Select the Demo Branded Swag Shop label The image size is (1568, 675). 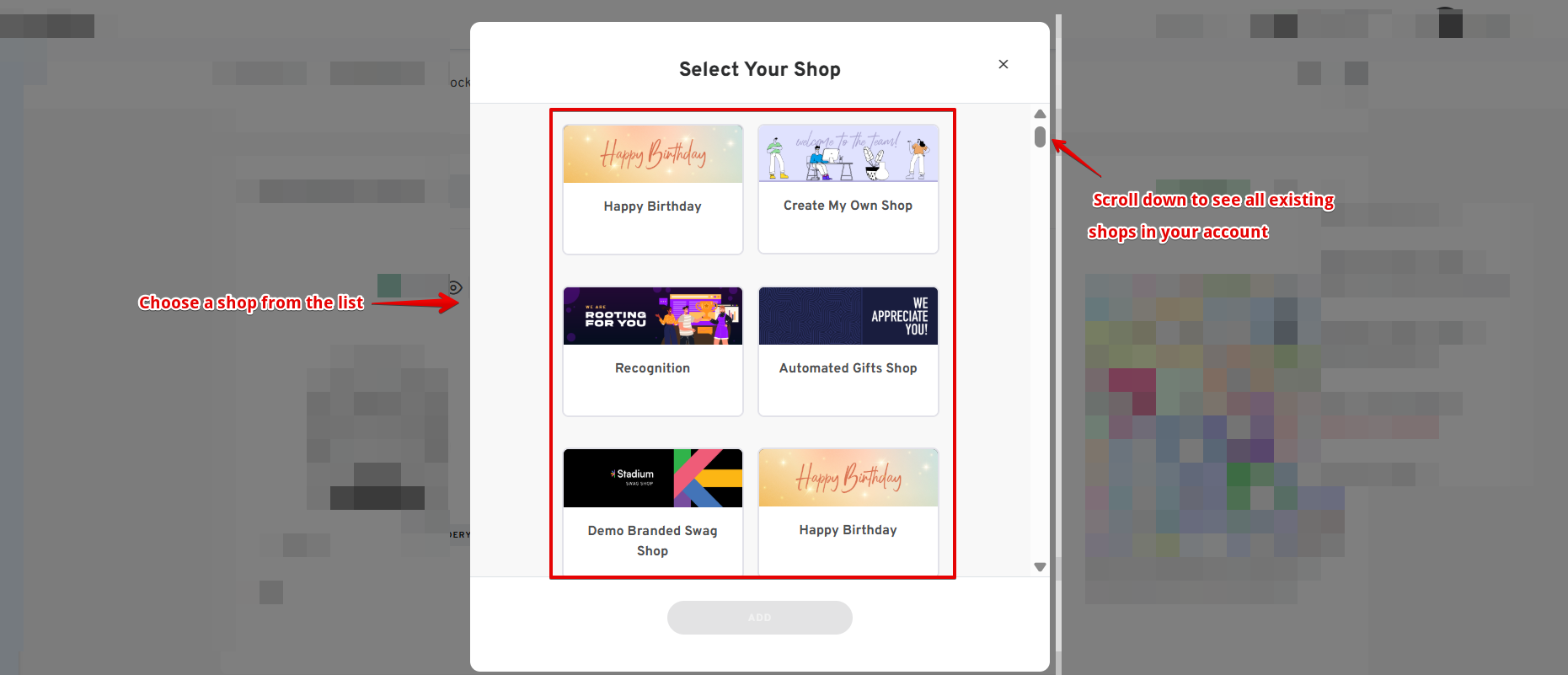(x=652, y=540)
